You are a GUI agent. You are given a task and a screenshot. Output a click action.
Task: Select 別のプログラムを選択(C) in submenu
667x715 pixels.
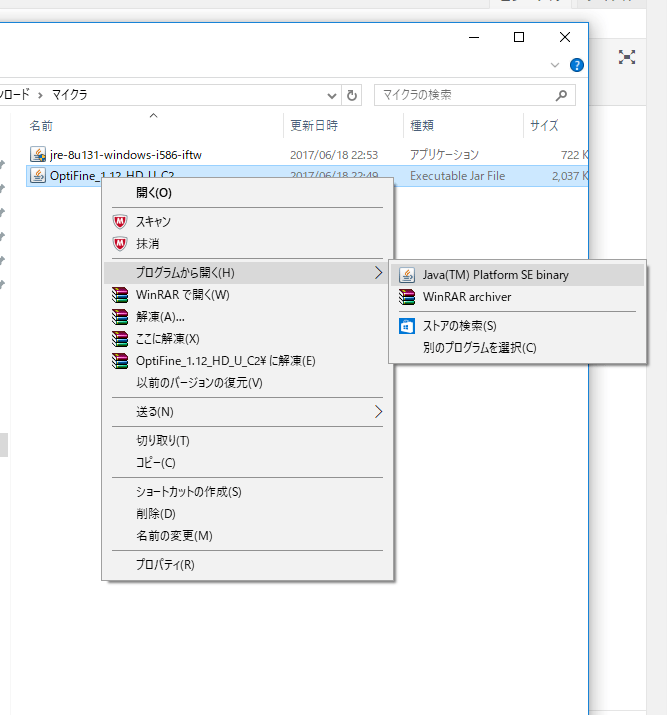[x=517, y=348]
